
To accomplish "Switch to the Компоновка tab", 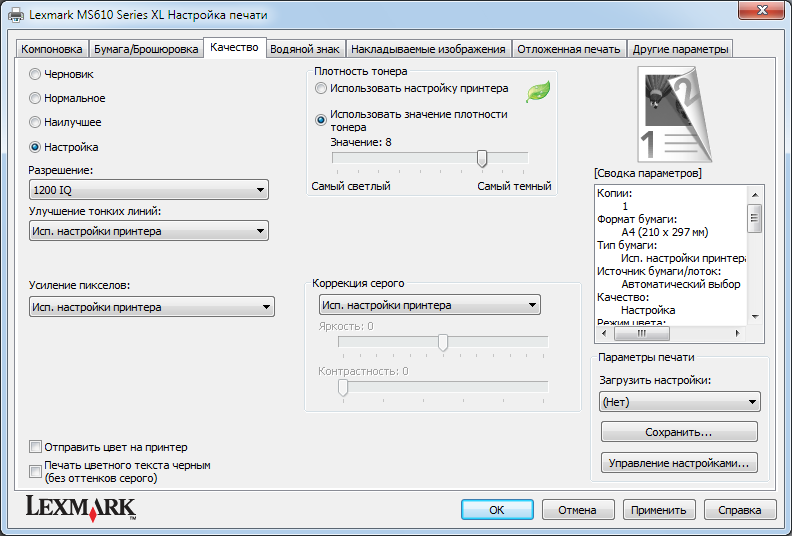I will 52,49.
